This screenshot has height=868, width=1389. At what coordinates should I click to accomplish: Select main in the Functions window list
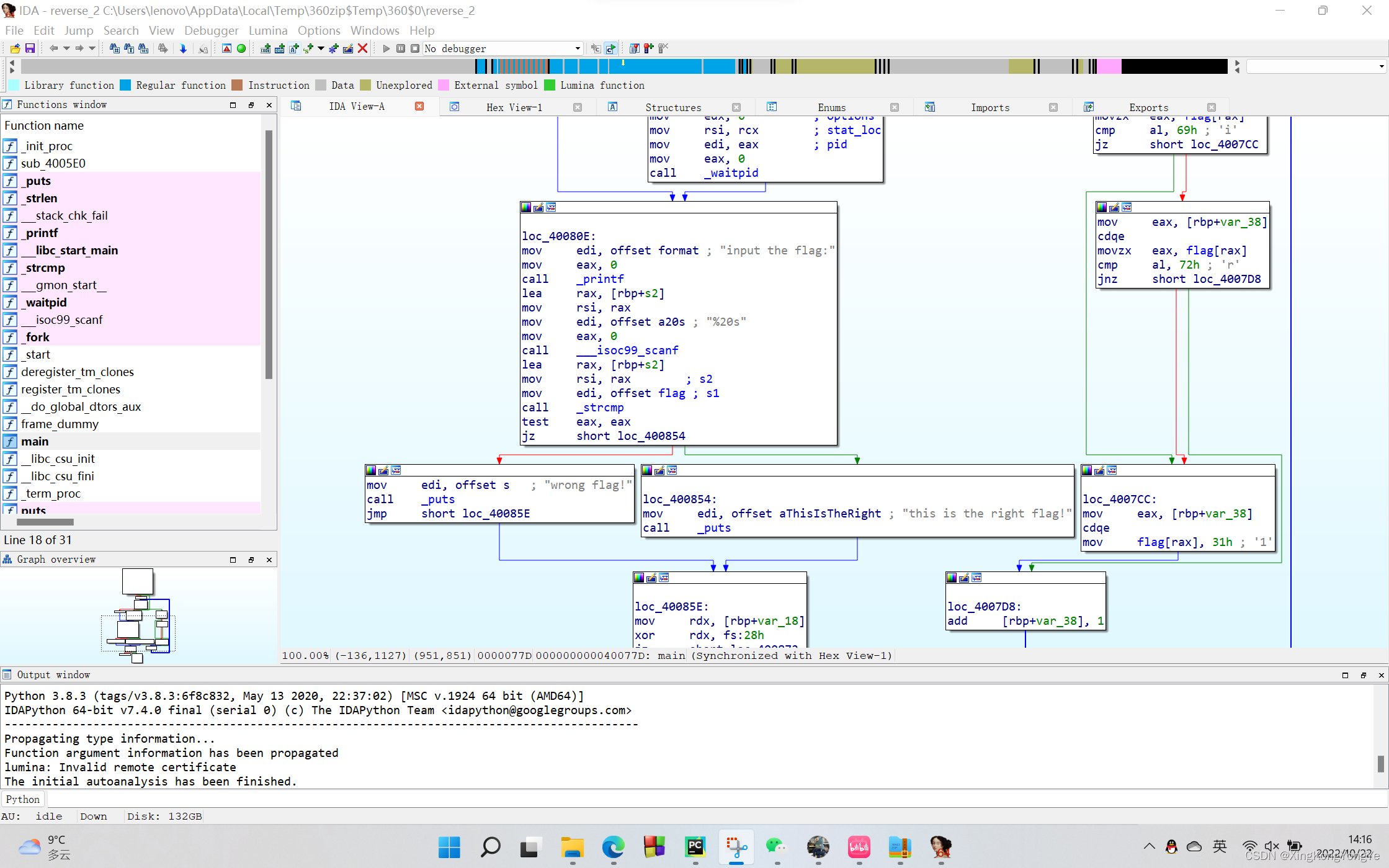(35, 441)
